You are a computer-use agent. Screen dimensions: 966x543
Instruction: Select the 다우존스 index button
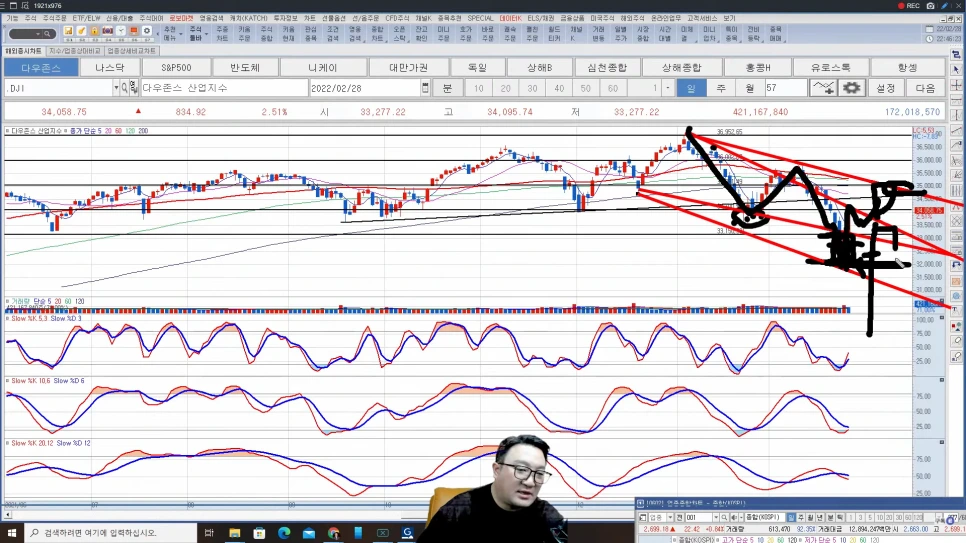click(41, 67)
